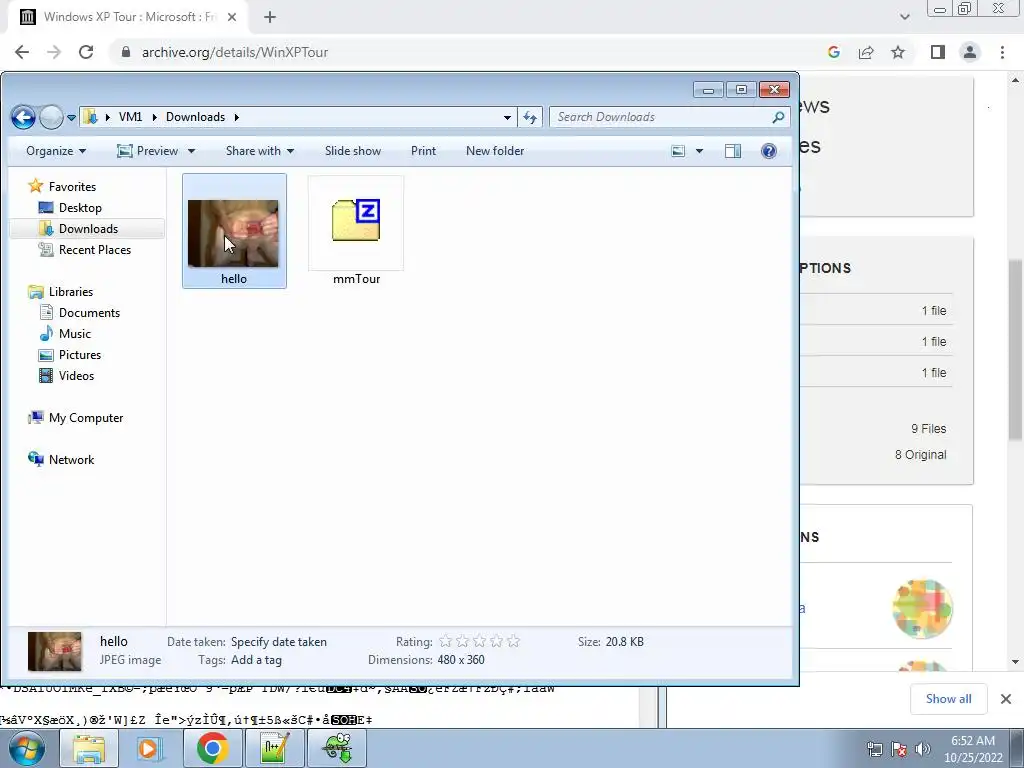
Task: Click the archive.org URL in address bar
Action: (235, 52)
